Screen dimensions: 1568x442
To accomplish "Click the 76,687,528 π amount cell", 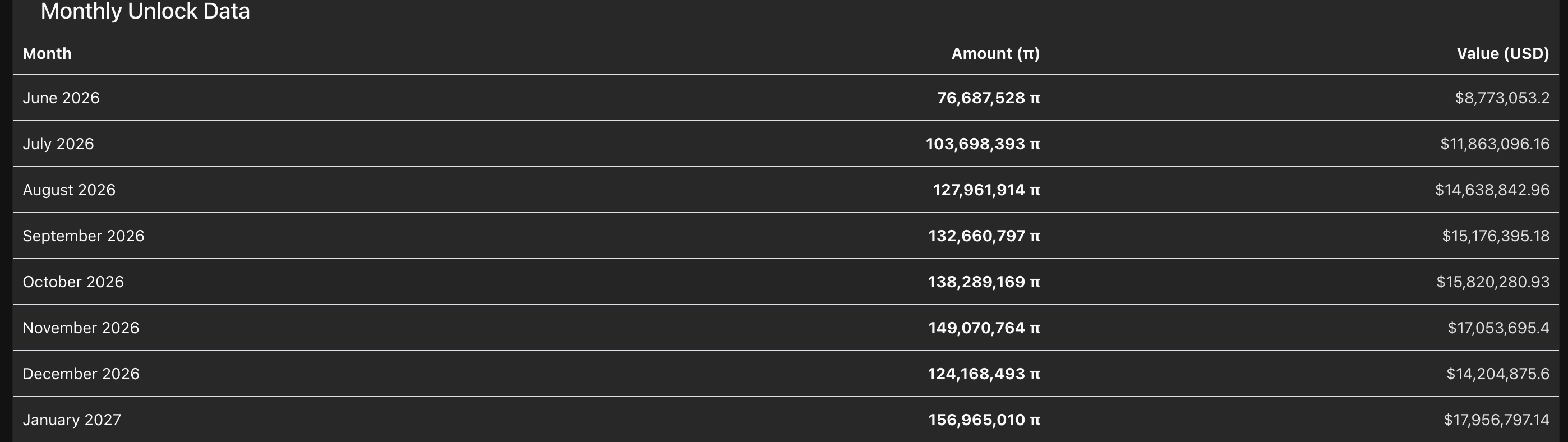I will pos(989,98).
